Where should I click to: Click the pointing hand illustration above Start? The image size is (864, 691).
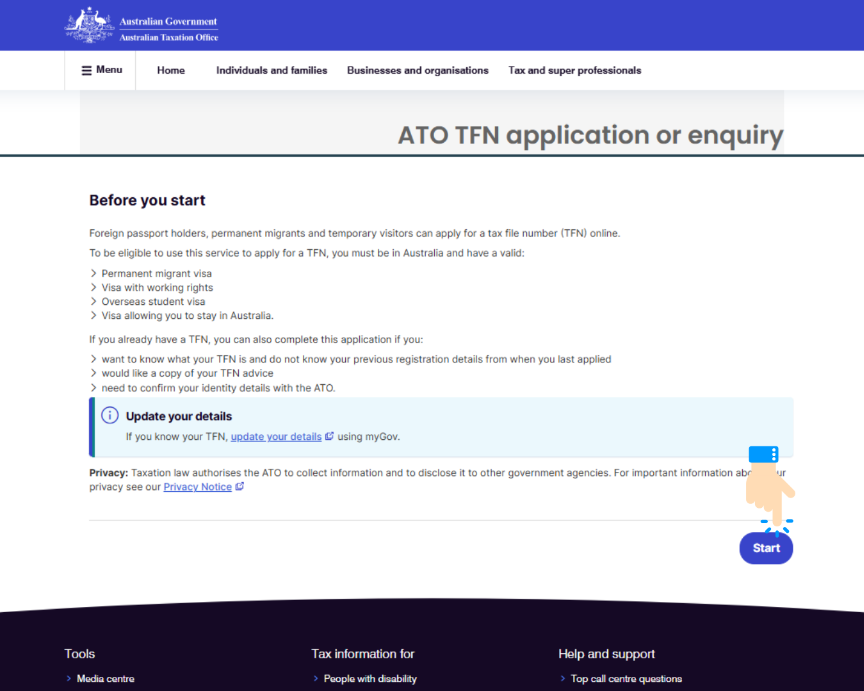(771, 485)
